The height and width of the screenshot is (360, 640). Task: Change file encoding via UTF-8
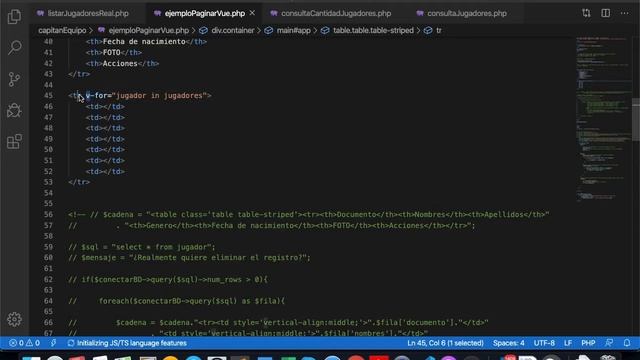tap(544, 343)
